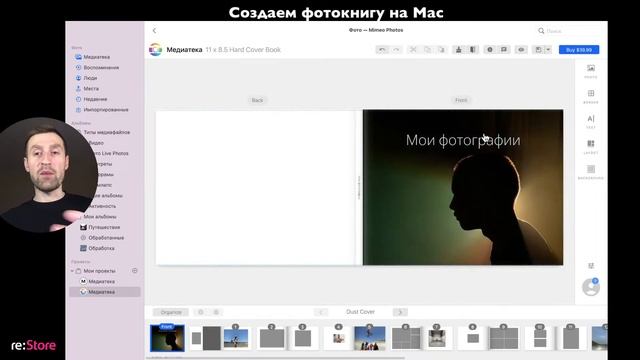
Task: Collapse the Мои проекты folder arrow
Action: [x=72, y=271]
